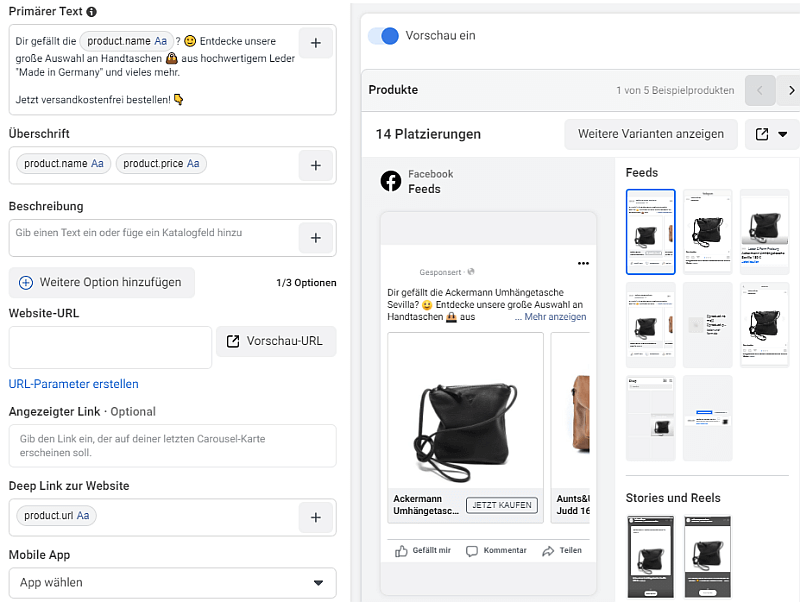The image size is (800, 602).
Task: Click the Angezeigter Link input field
Action: (x=172, y=446)
